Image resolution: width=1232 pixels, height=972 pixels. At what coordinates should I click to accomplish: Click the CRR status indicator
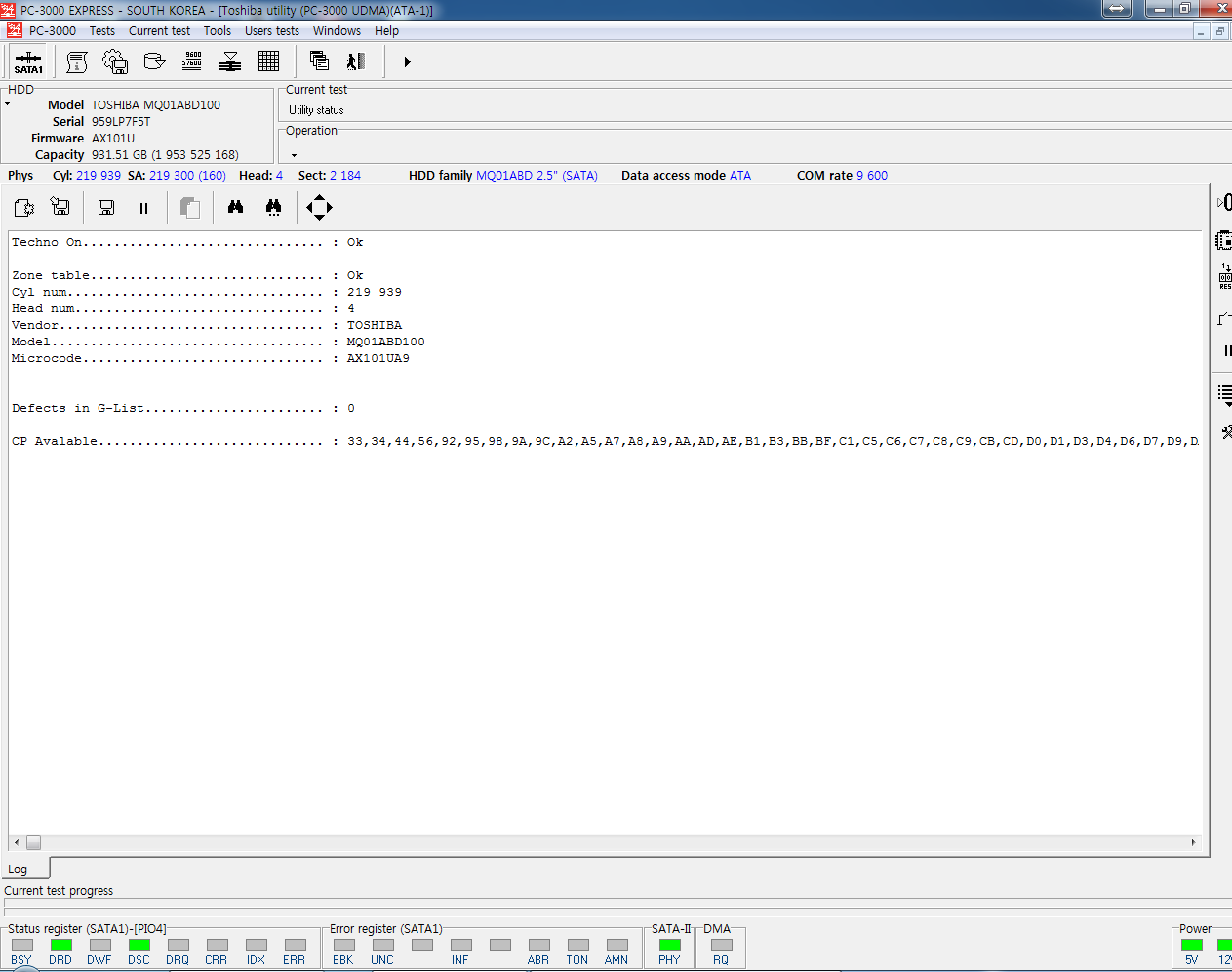coord(217,945)
